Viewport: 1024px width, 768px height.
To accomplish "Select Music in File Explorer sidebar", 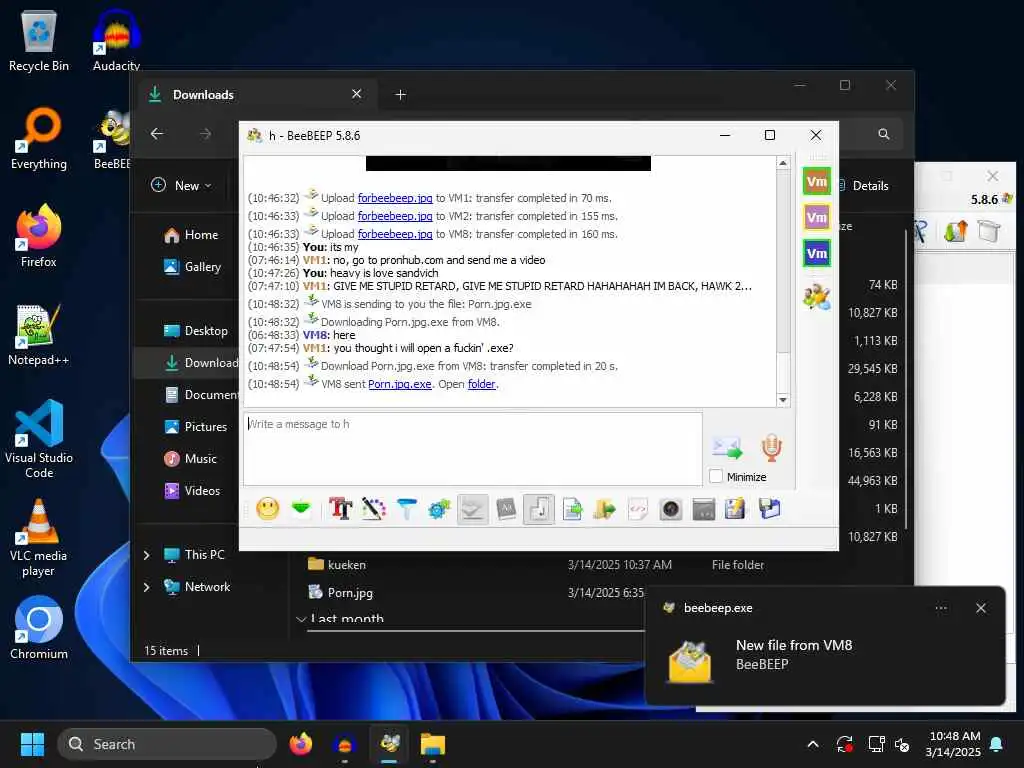I will (191, 458).
